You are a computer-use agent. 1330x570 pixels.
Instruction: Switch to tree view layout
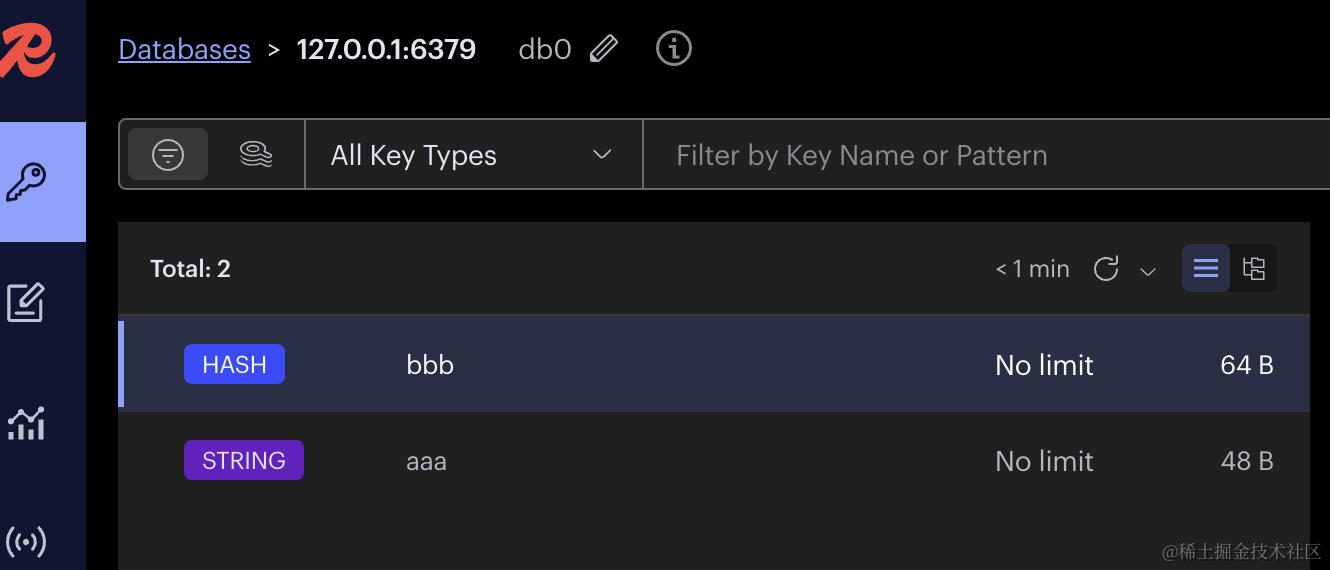(1254, 268)
